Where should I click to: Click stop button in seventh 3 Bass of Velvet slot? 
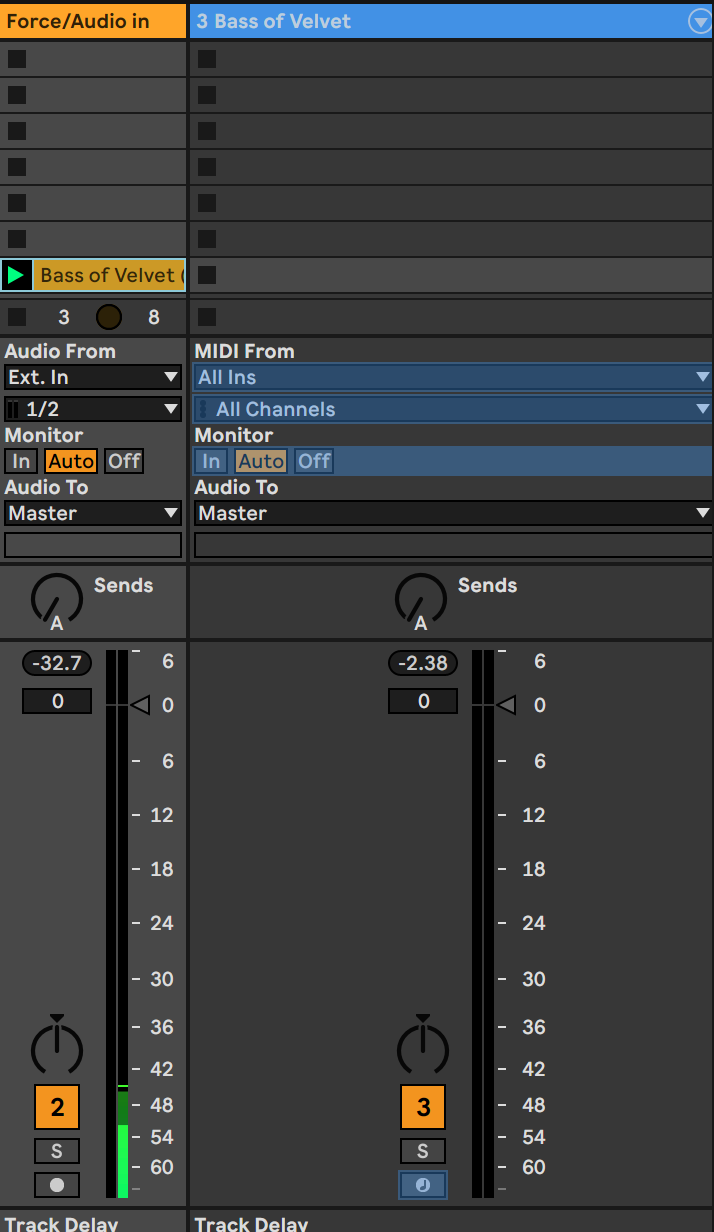(x=207, y=274)
